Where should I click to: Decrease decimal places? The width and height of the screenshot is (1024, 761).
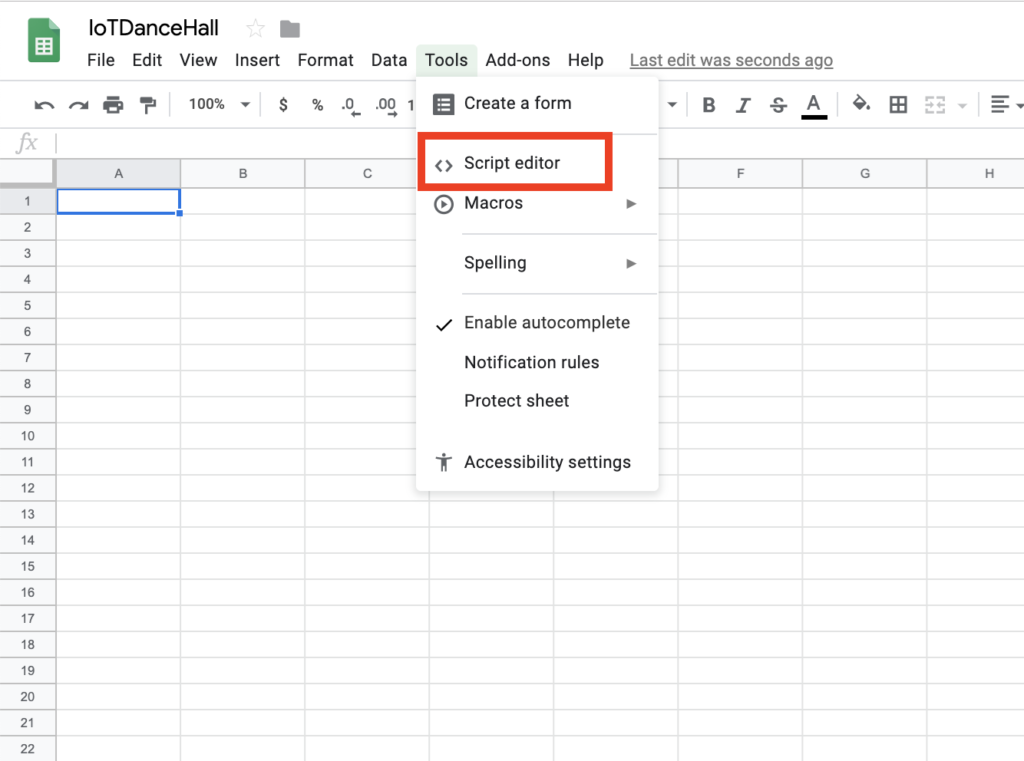(349, 104)
